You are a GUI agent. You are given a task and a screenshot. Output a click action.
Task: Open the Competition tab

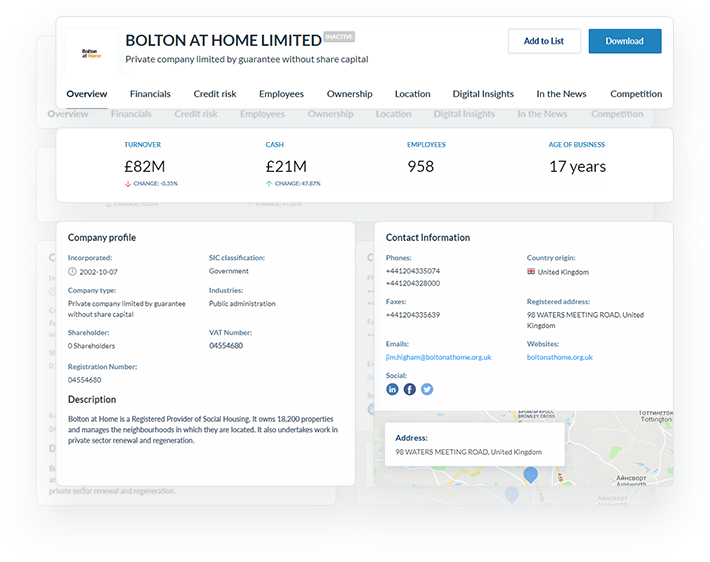coord(636,94)
